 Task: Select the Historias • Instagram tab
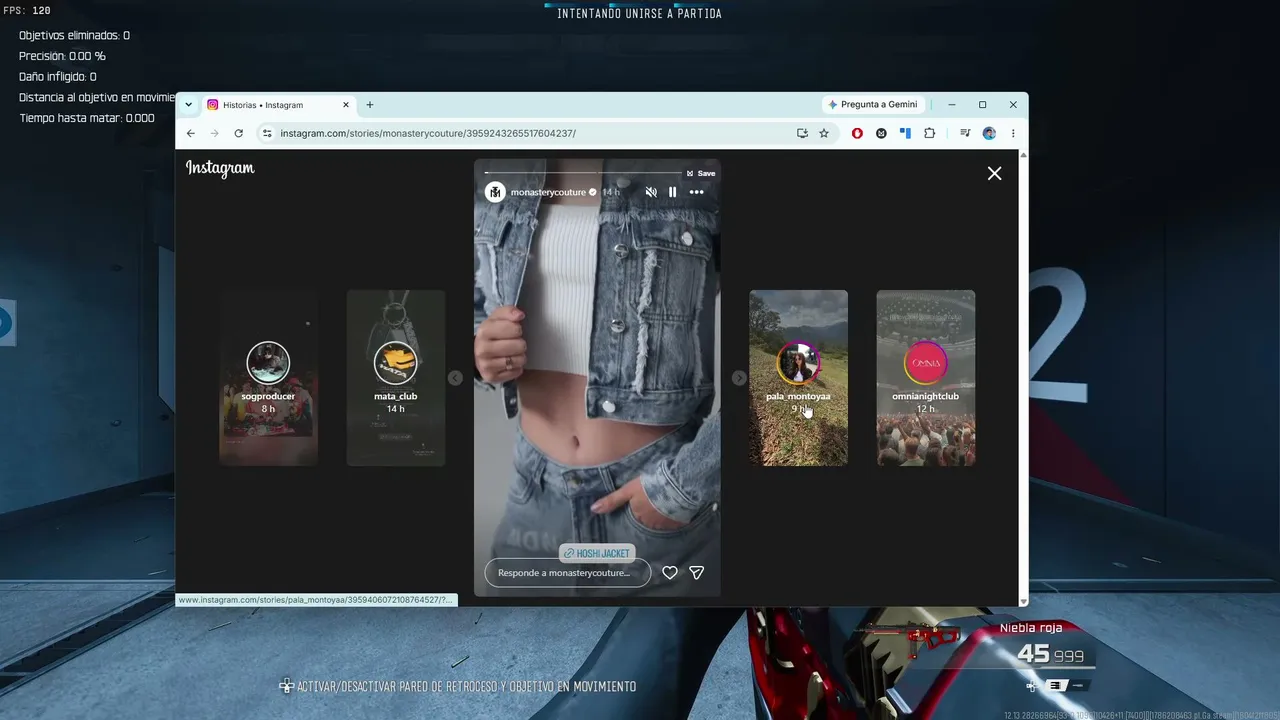tap(278, 105)
